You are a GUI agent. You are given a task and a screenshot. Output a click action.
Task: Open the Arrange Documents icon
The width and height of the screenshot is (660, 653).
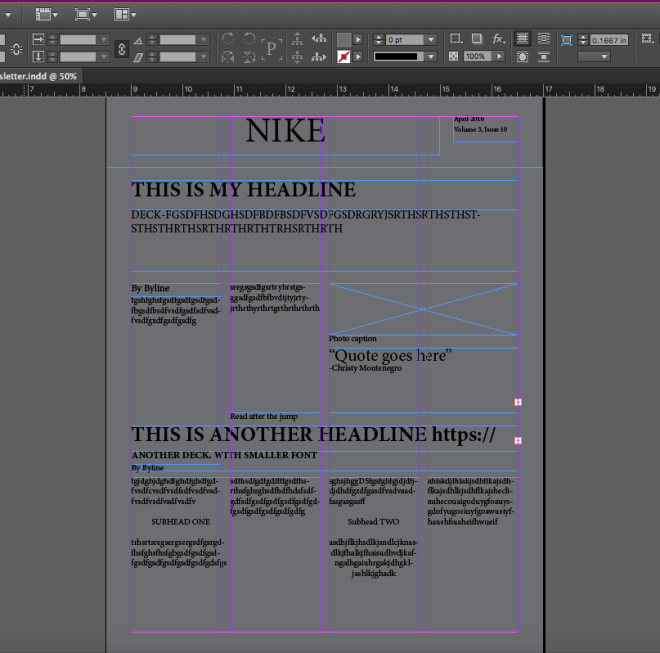(x=125, y=14)
